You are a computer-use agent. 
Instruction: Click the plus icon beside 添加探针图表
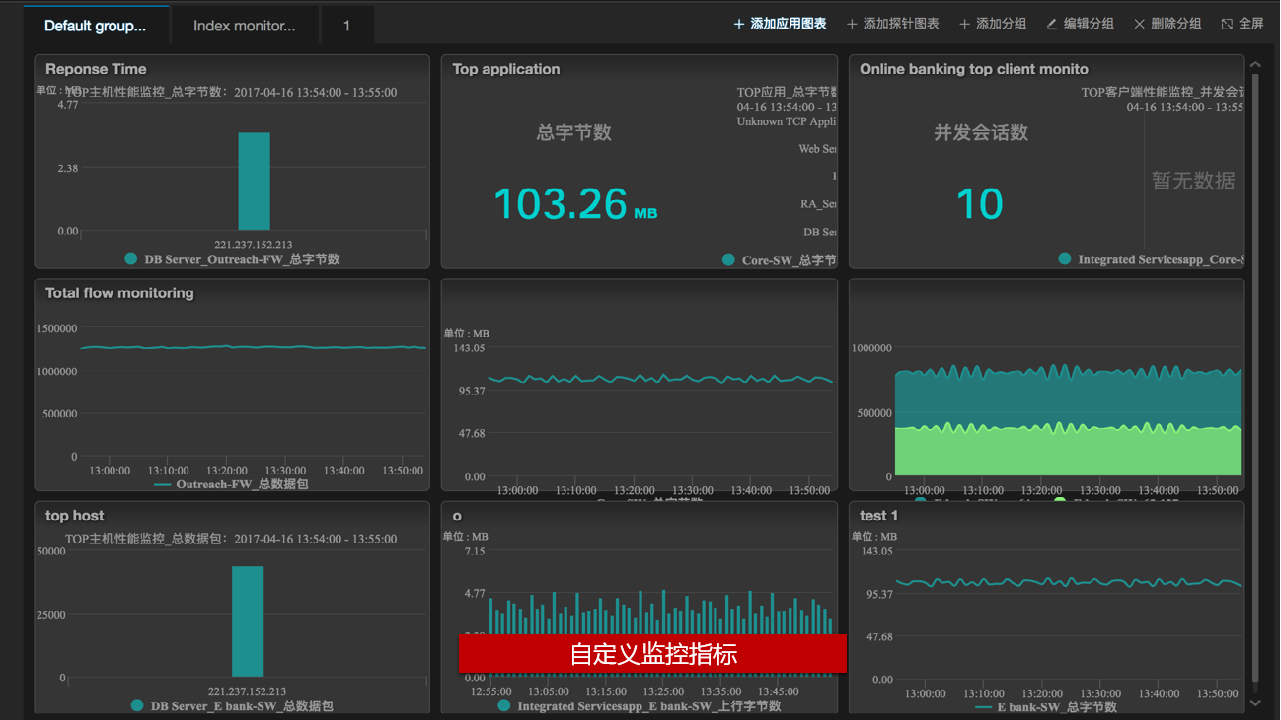[x=852, y=24]
